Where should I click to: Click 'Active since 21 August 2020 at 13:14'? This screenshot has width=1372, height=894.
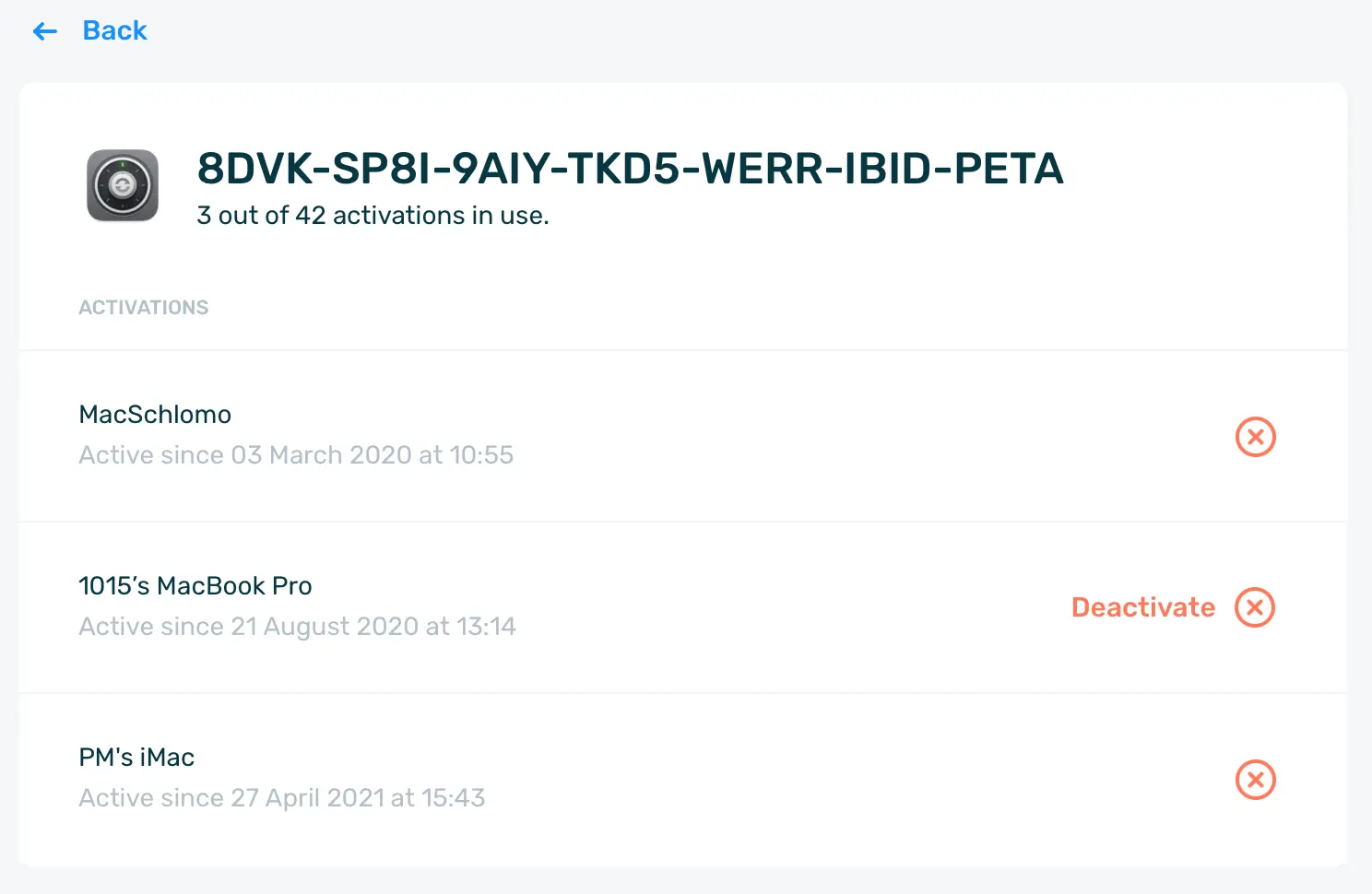pos(297,627)
